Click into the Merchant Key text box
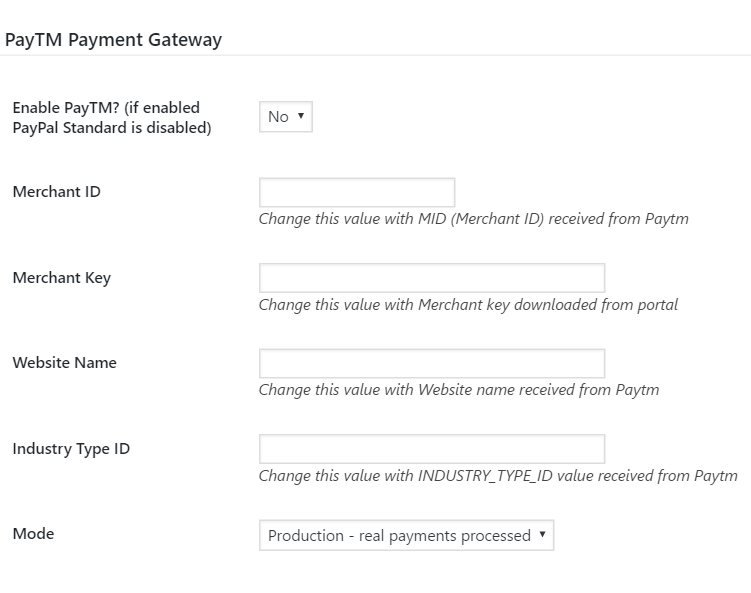Viewport: 751px width, 593px height. tap(432, 278)
